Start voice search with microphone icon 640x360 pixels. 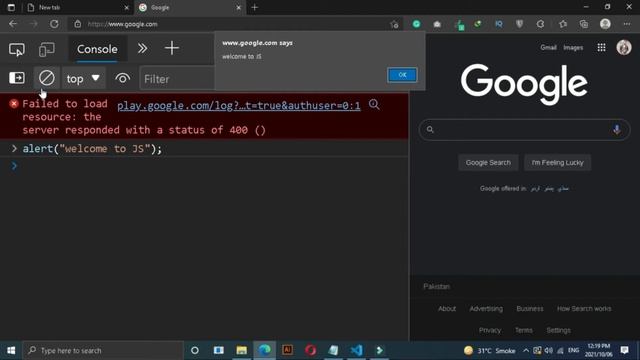point(616,130)
